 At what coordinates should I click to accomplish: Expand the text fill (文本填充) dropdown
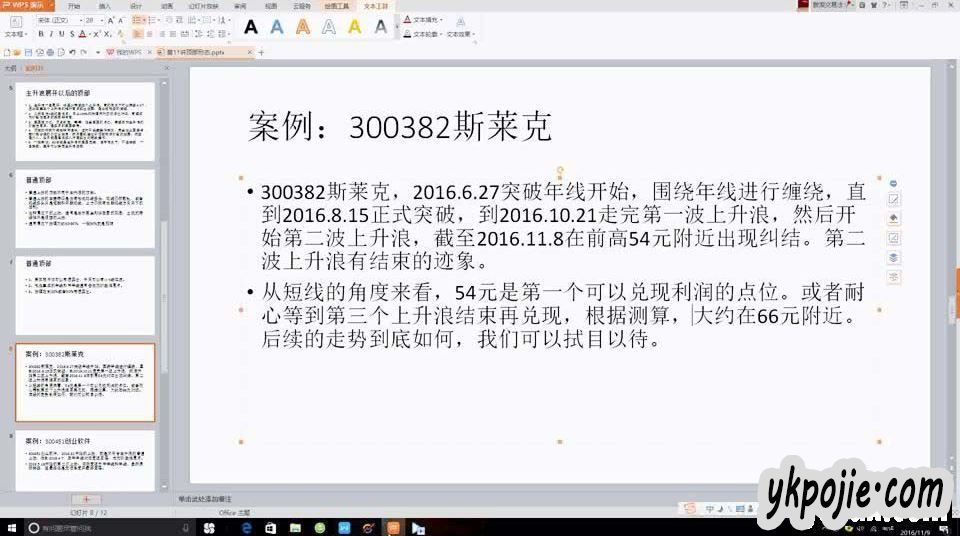[x=443, y=20]
